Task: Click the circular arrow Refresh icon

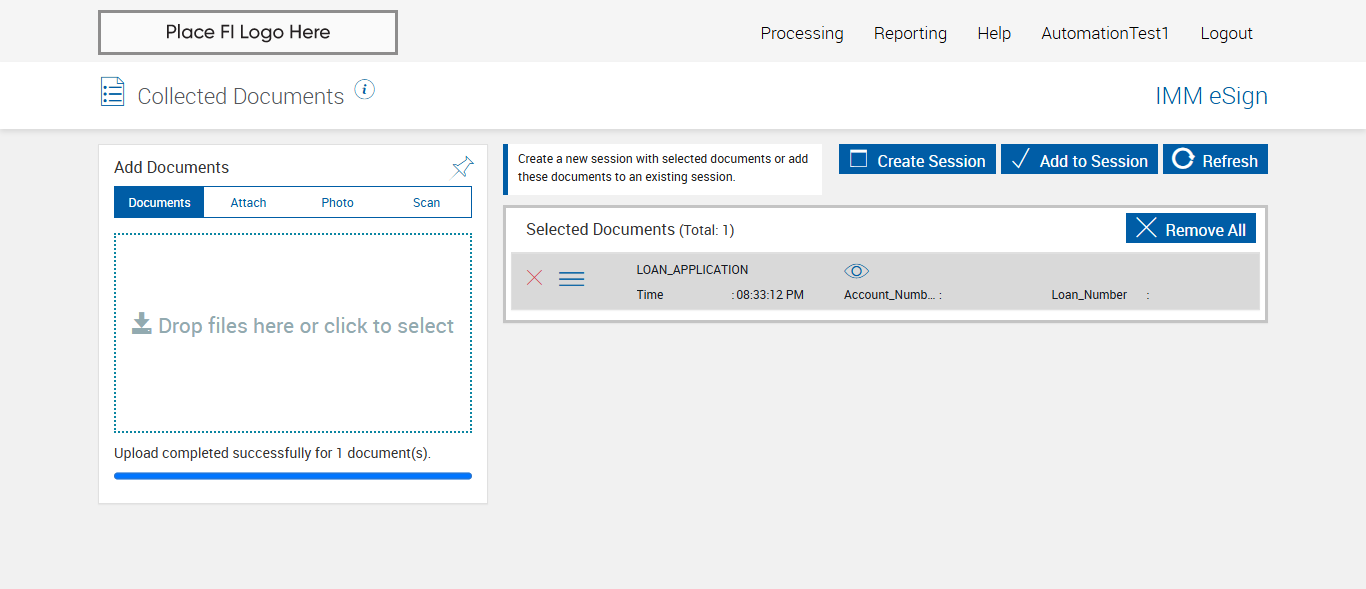Action: coord(1183,160)
